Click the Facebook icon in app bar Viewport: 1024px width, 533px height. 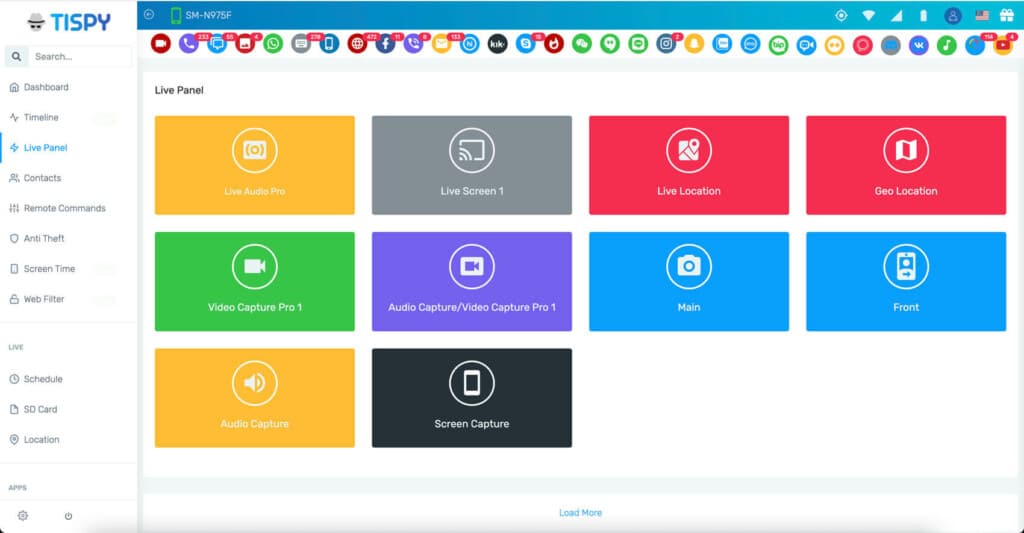385,44
